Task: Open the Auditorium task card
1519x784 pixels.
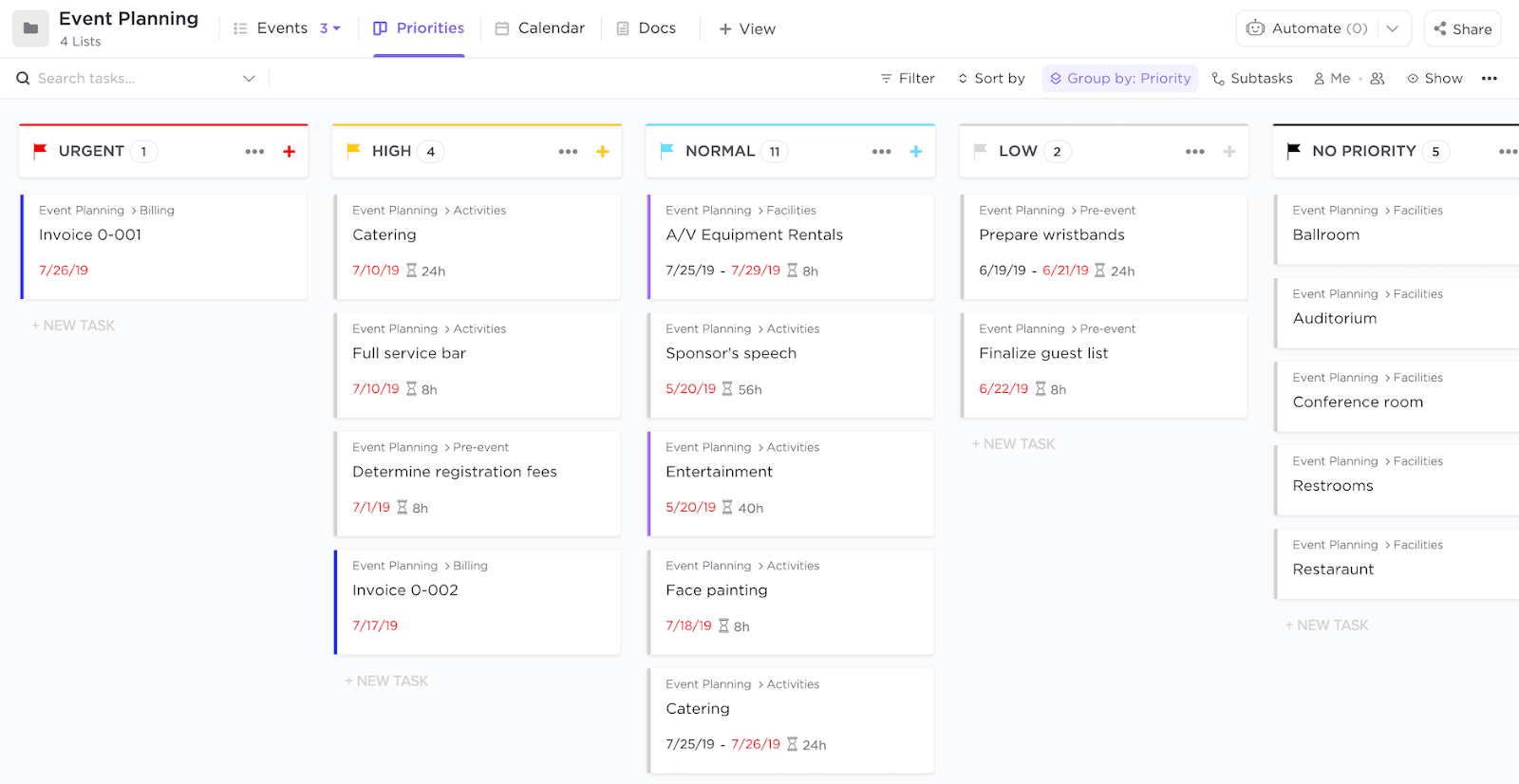Action: [1397, 313]
